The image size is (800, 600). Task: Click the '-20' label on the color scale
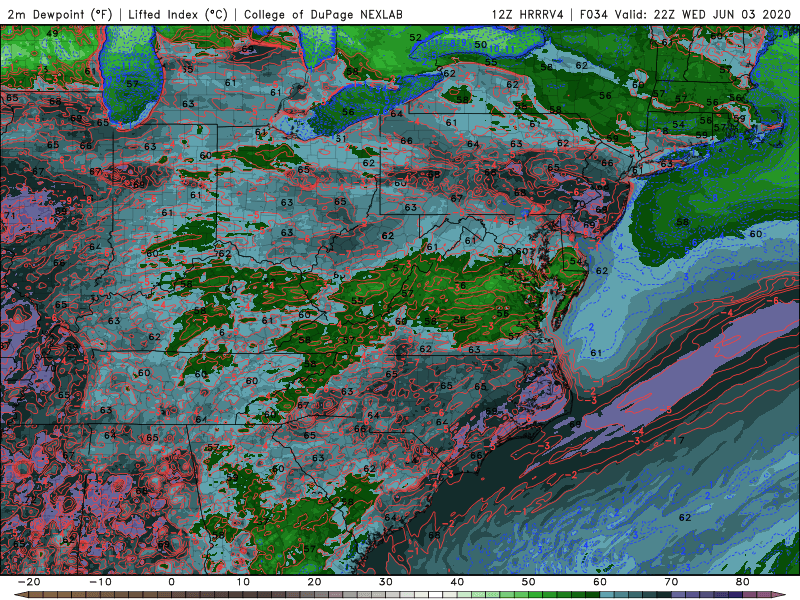coord(29,582)
